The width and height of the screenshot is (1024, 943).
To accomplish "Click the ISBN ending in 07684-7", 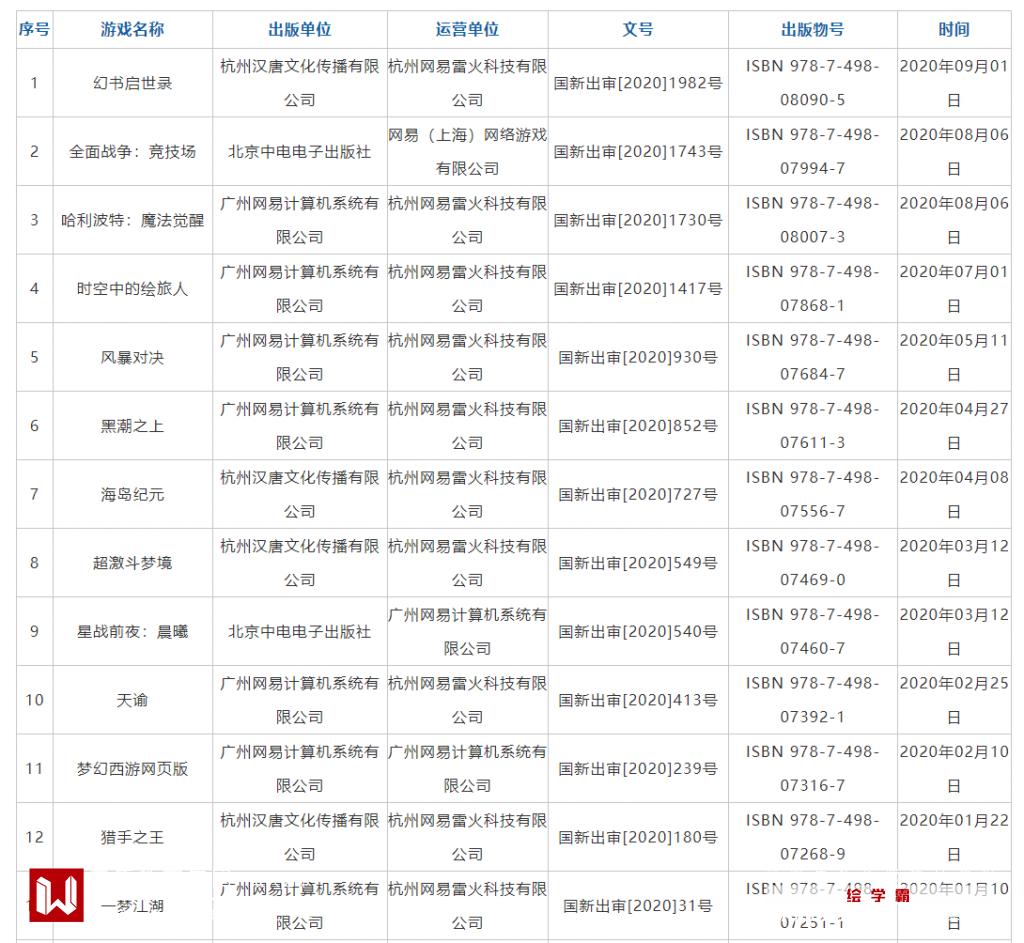I will [812, 357].
